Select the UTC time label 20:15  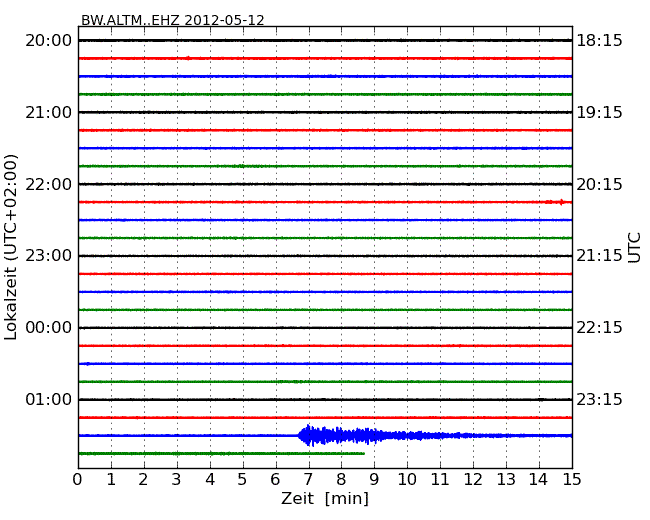click(599, 184)
